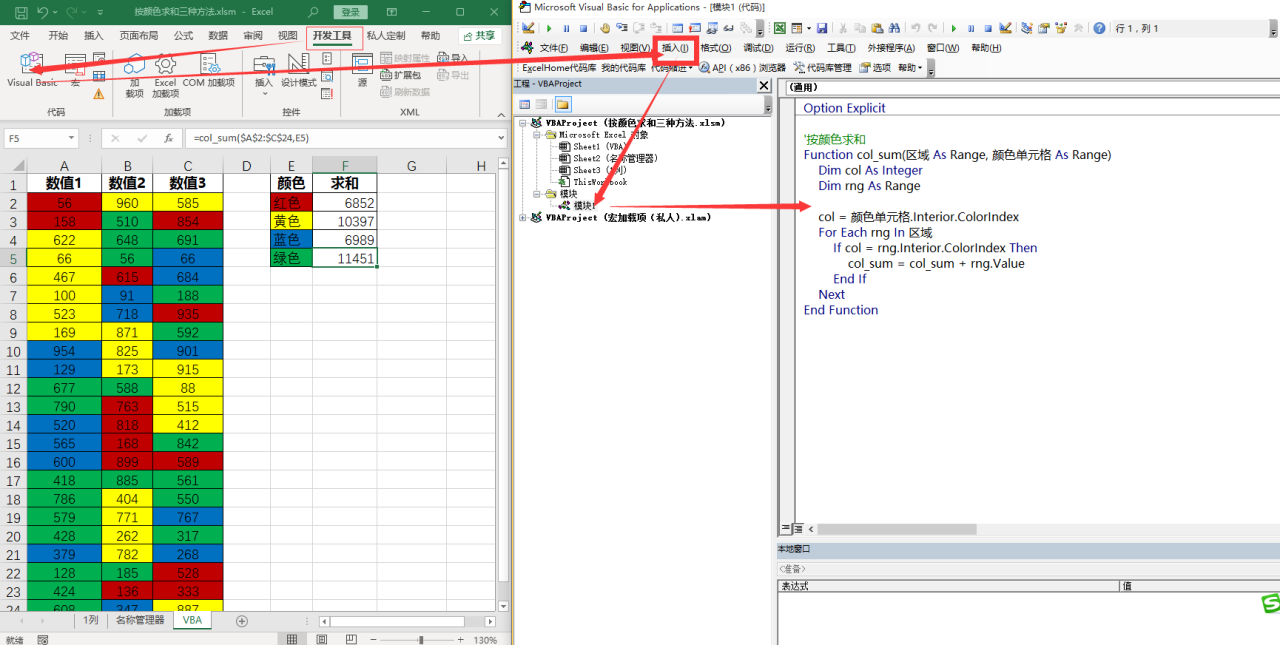The image size is (1280, 645).
Task: Click the insert function fx button
Action: pyautogui.click(x=168, y=138)
